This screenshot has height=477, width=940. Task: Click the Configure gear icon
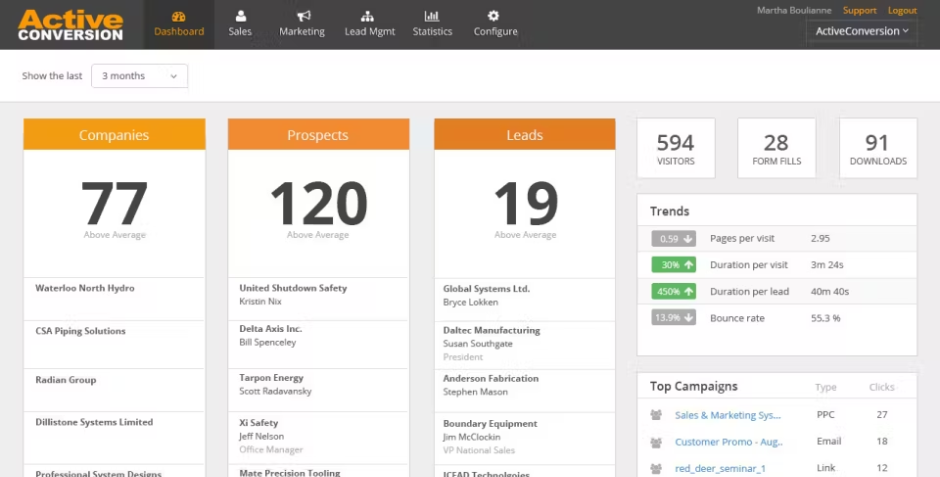[x=494, y=16]
